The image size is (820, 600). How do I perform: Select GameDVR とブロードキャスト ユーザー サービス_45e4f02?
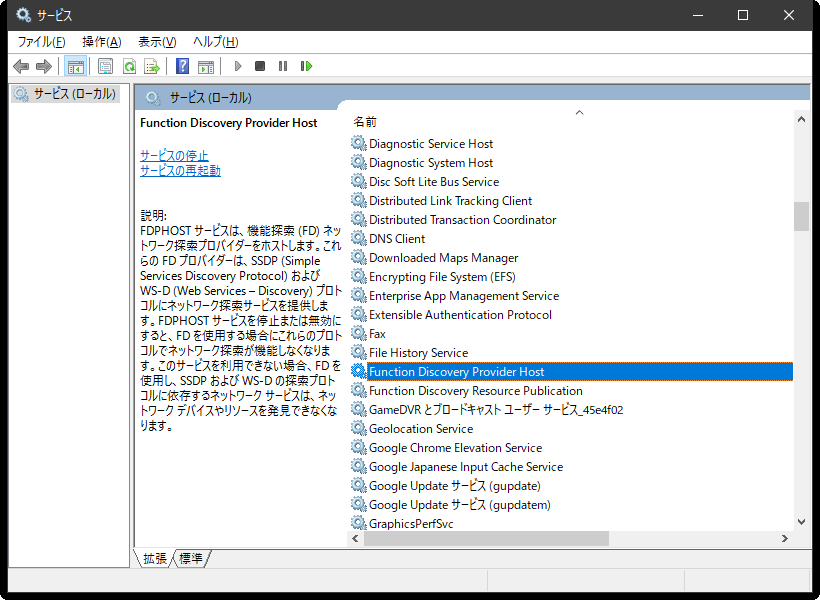pyautogui.click(x=496, y=410)
